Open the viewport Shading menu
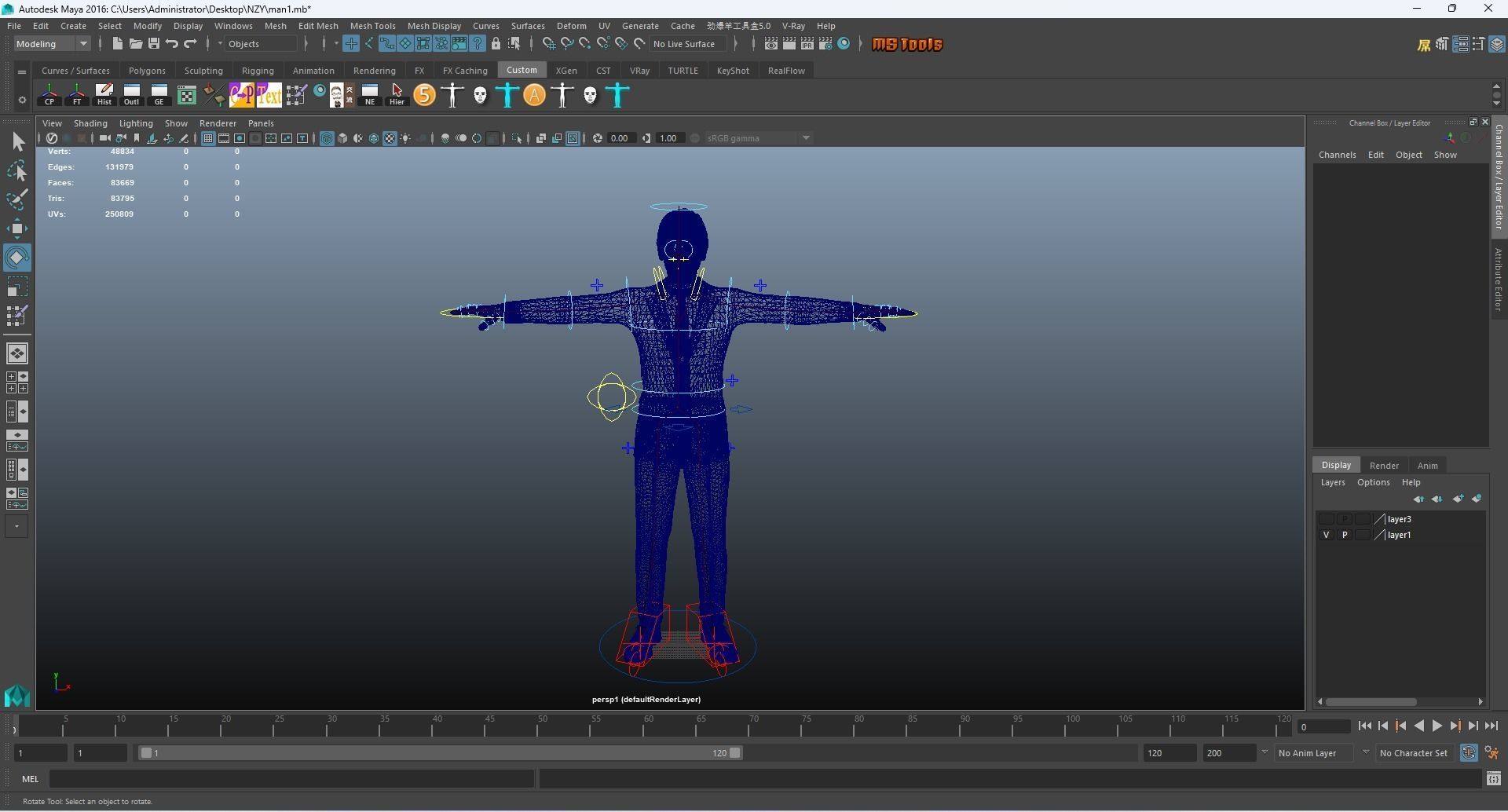 [90, 123]
